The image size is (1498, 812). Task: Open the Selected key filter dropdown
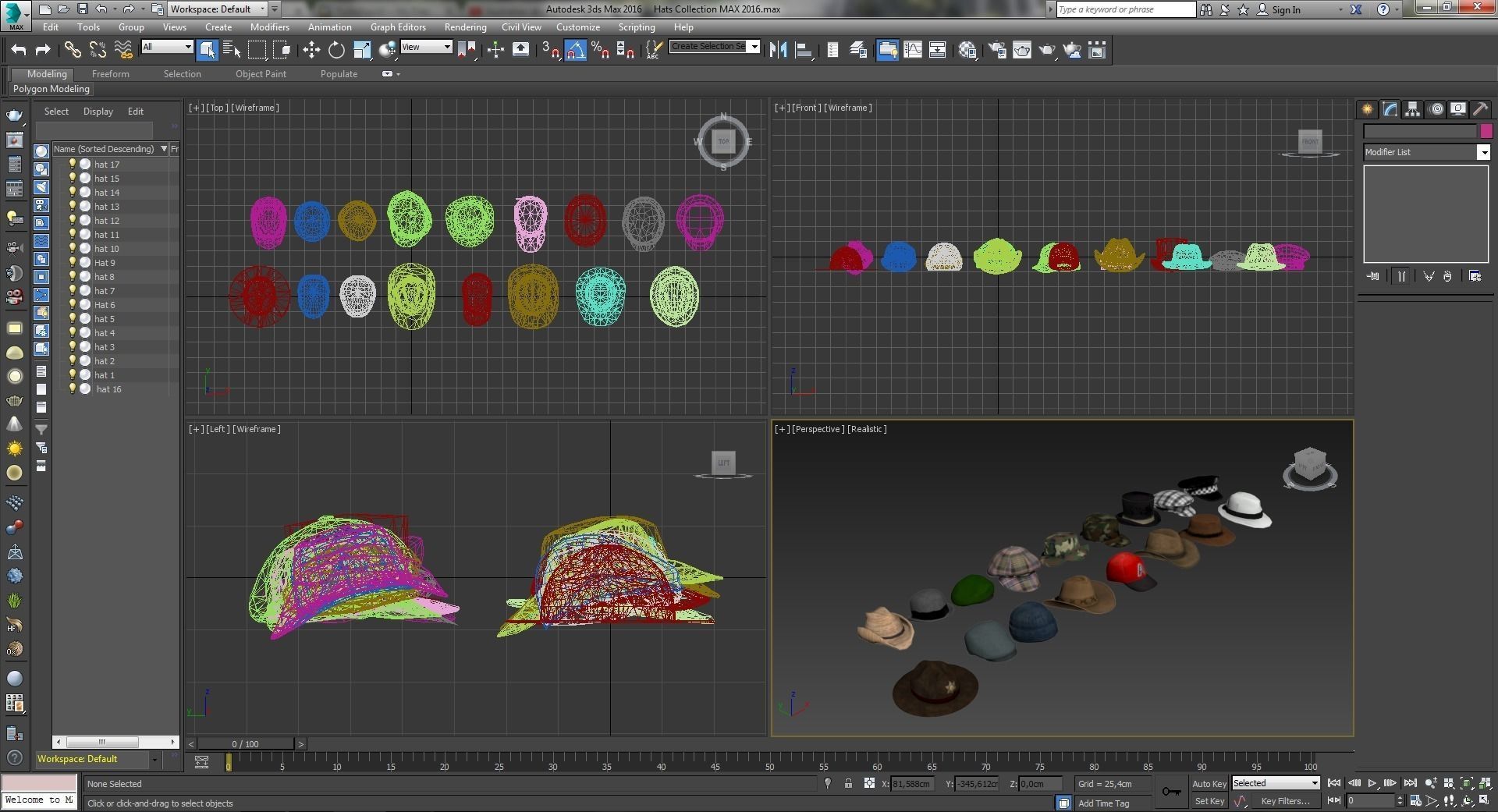1276,783
